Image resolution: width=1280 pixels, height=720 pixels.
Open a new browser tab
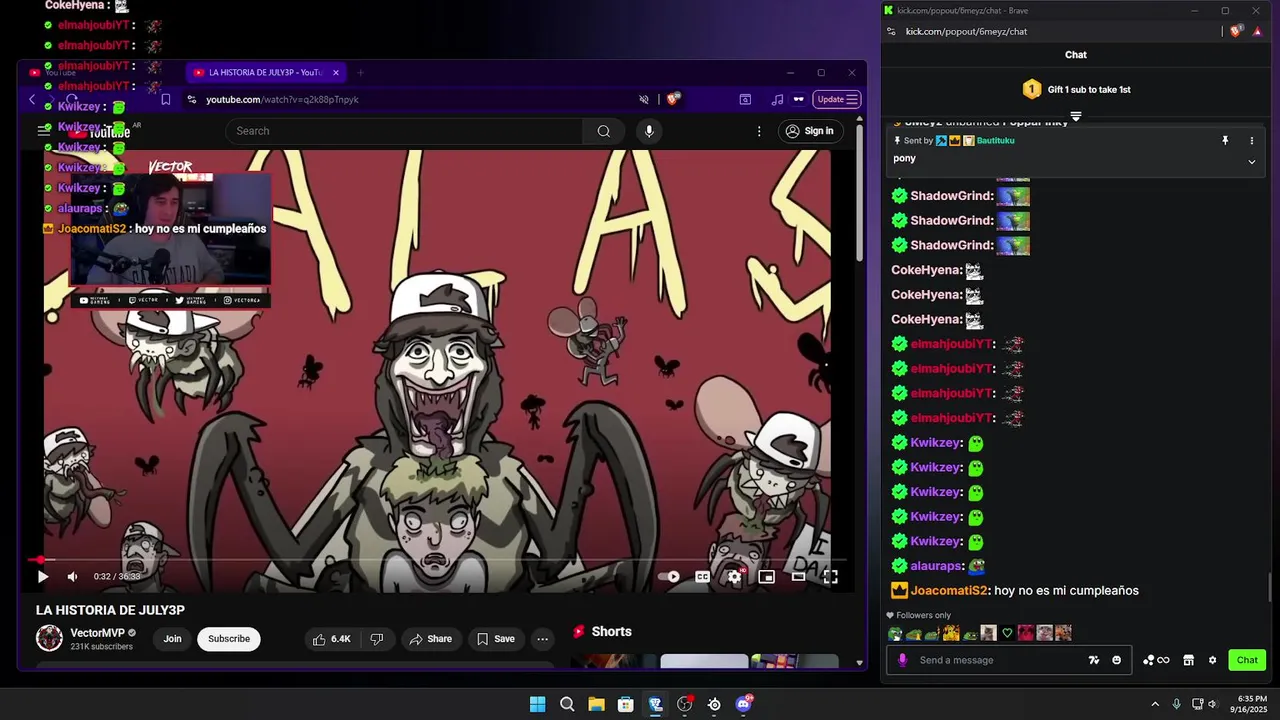360,73
